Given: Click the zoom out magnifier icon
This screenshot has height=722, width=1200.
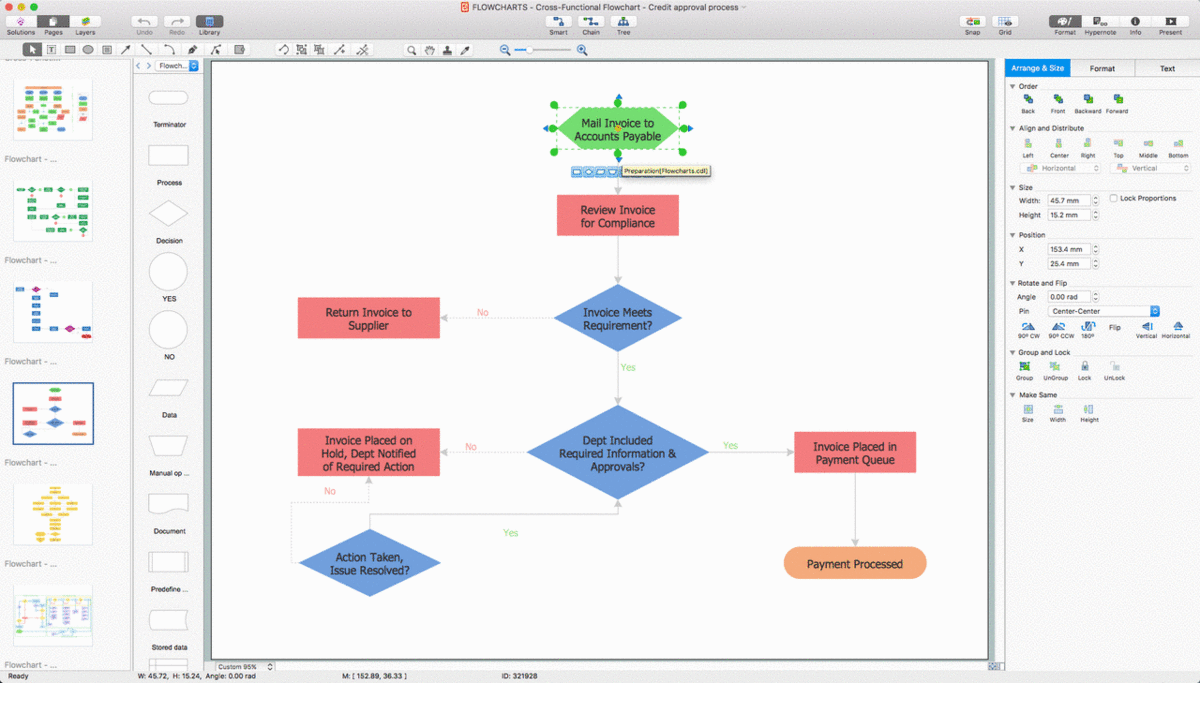Looking at the screenshot, I should (x=505, y=50).
